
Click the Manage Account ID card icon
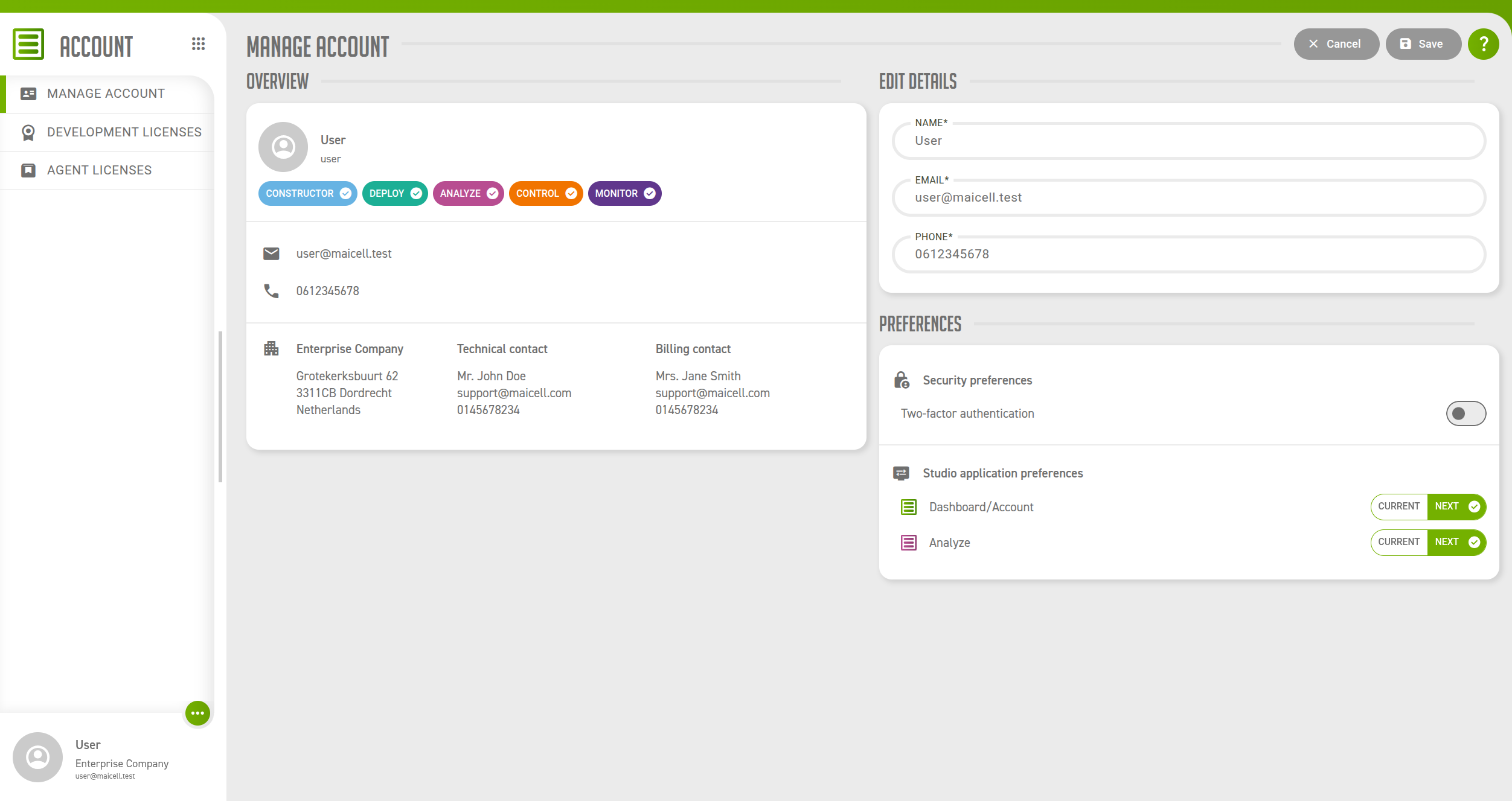[29, 94]
